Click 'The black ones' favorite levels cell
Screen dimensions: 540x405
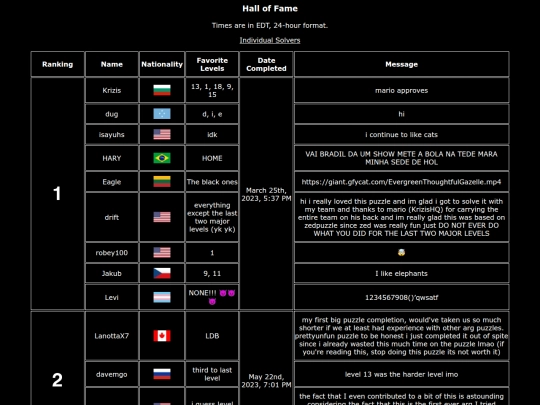tap(212, 182)
